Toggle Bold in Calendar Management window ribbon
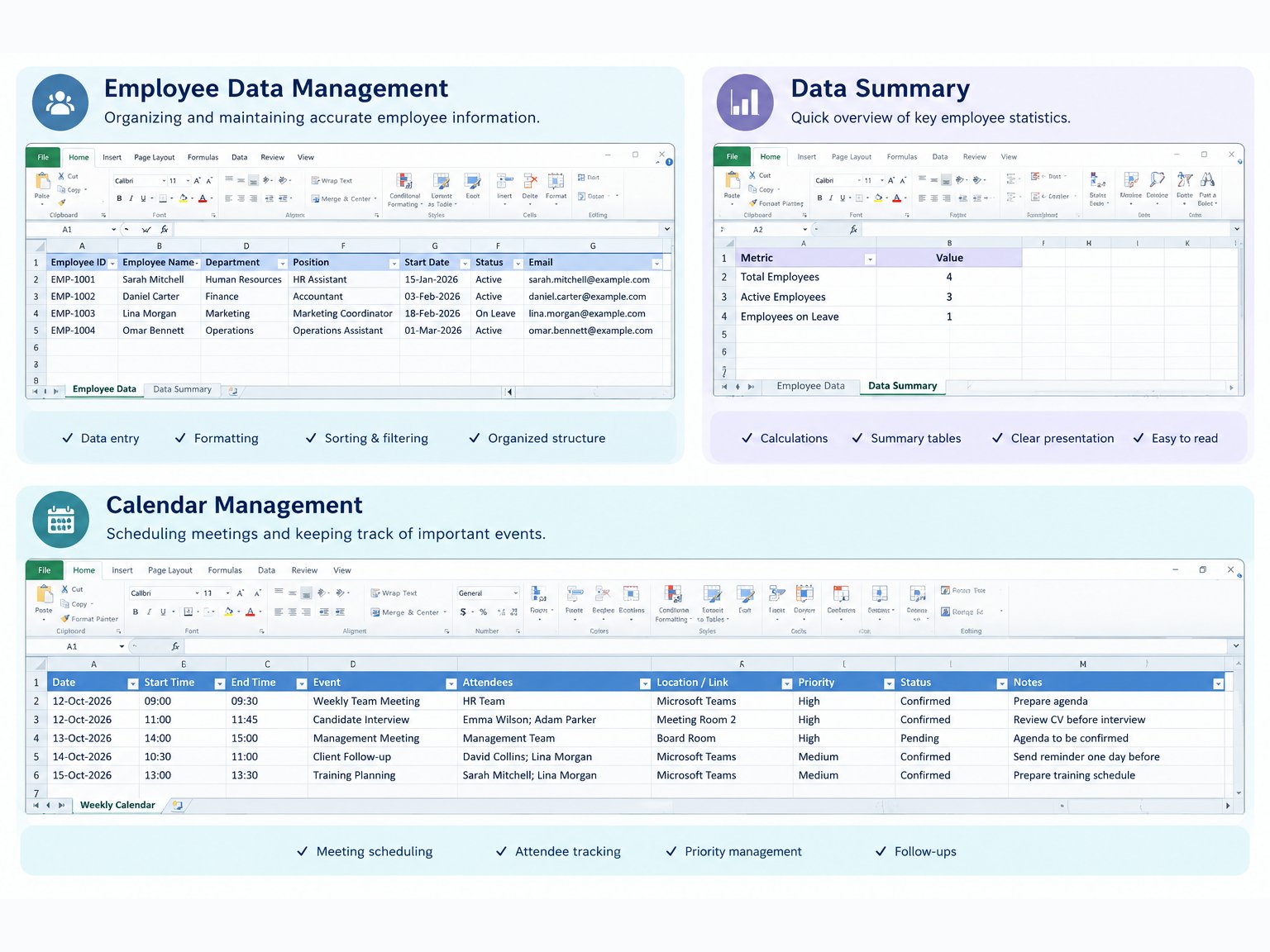The width and height of the screenshot is (1270, 952). [136, 612]
